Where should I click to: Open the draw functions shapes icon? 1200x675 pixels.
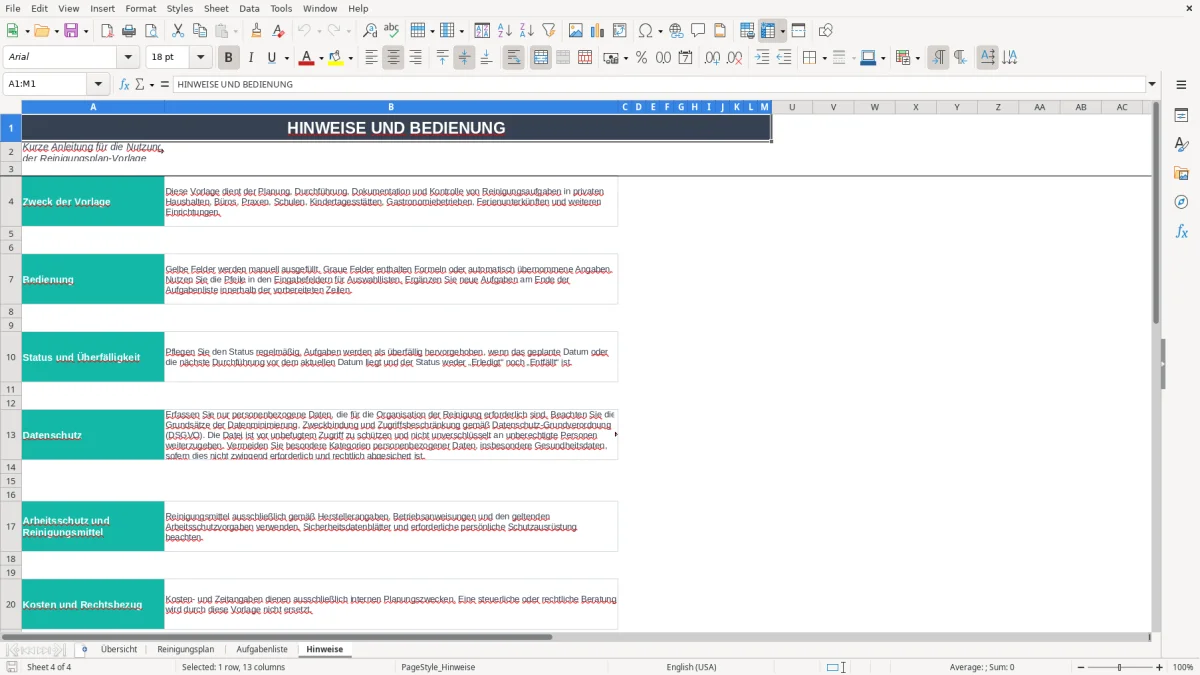tap(826, 31)
